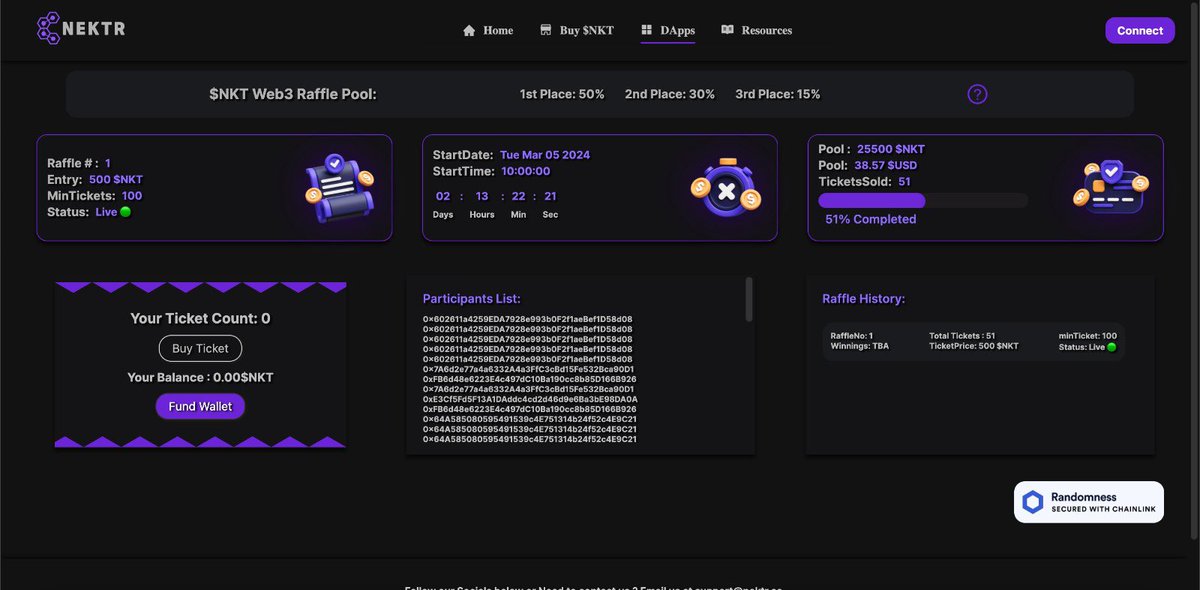Switch to the DApps tab

(x=676, y=30)
